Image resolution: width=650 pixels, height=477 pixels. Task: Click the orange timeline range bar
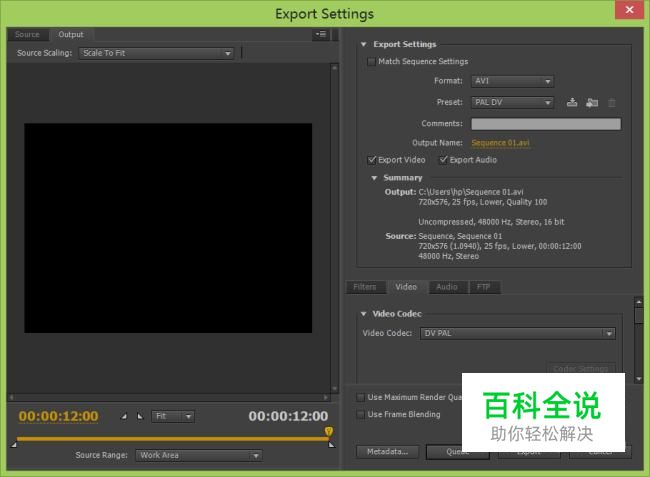(172, 438)
